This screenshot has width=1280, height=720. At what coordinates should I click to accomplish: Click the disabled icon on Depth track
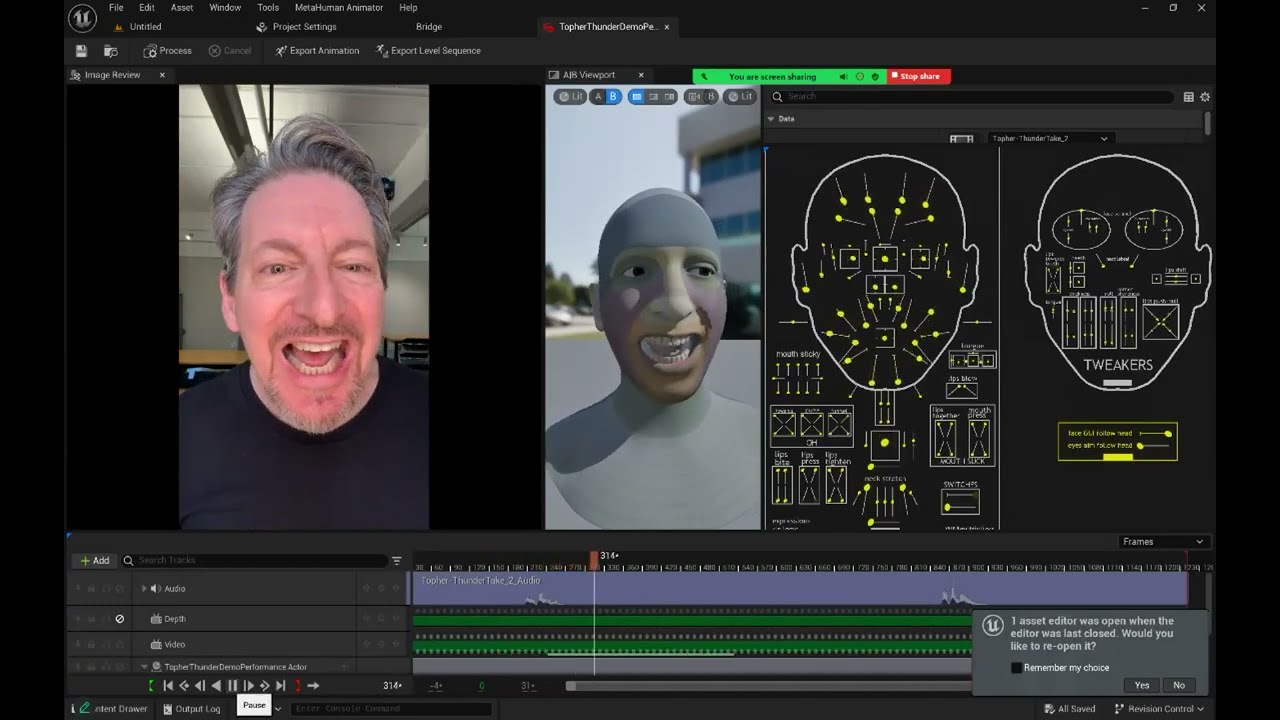coord(120,619)
